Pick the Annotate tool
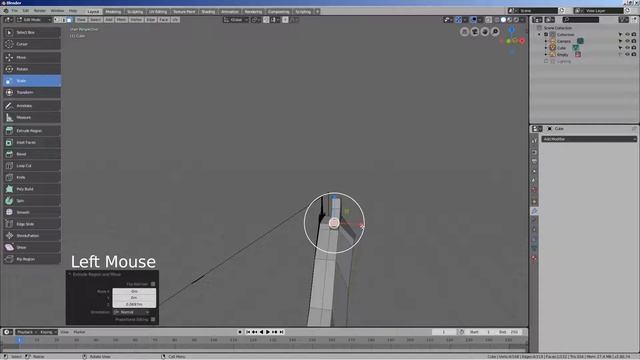 (x=32, y=106)
